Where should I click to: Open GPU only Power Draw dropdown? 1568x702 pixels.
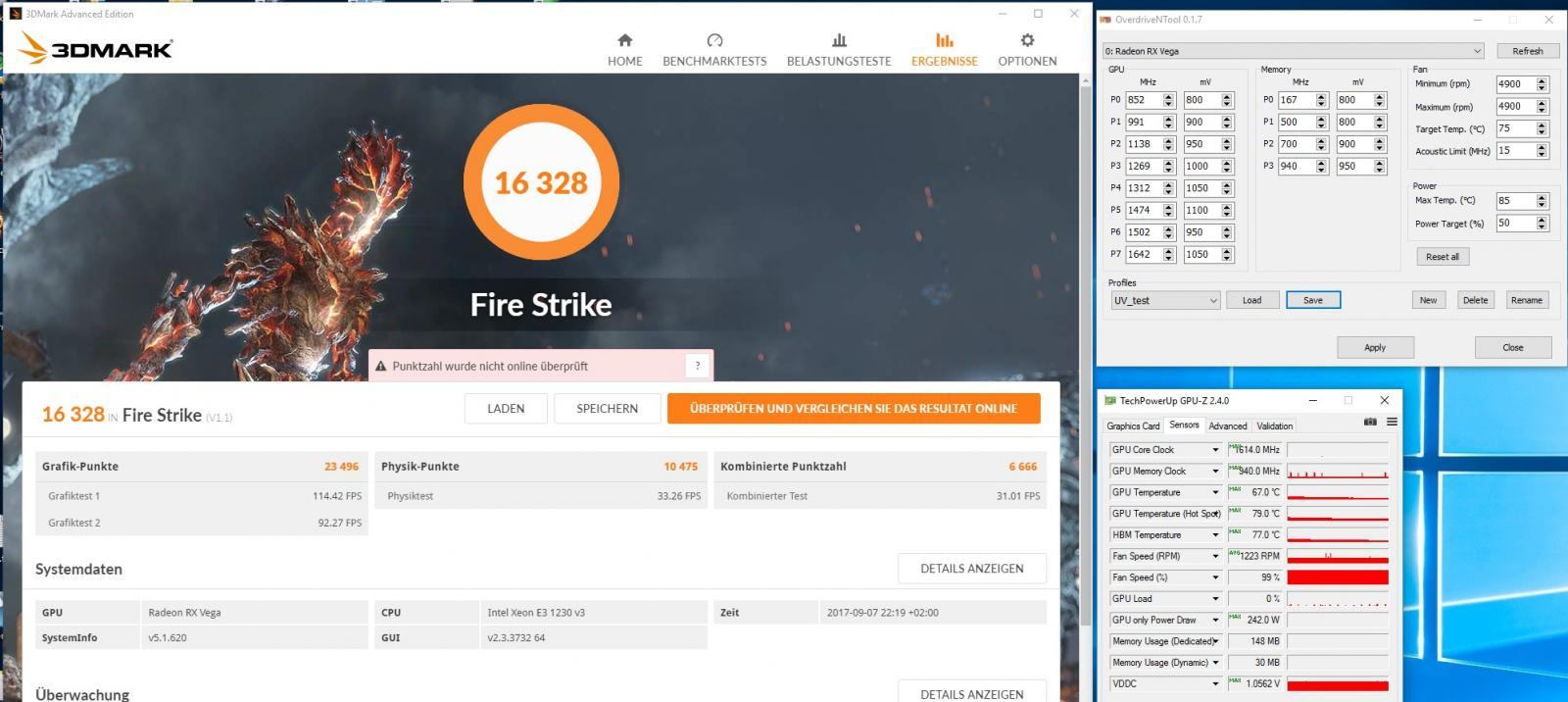(x=1215, y=620)
